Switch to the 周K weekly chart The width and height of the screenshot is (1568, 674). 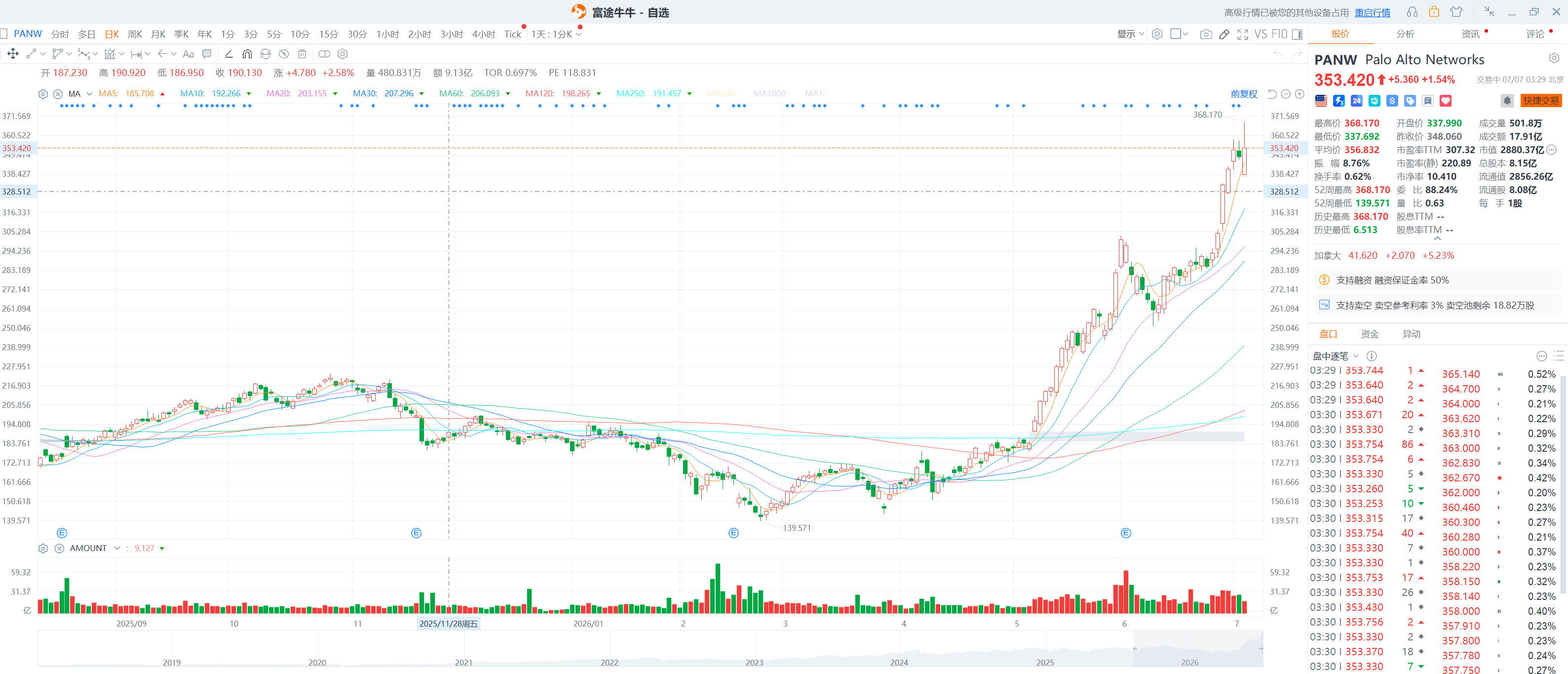coord(135,34)
